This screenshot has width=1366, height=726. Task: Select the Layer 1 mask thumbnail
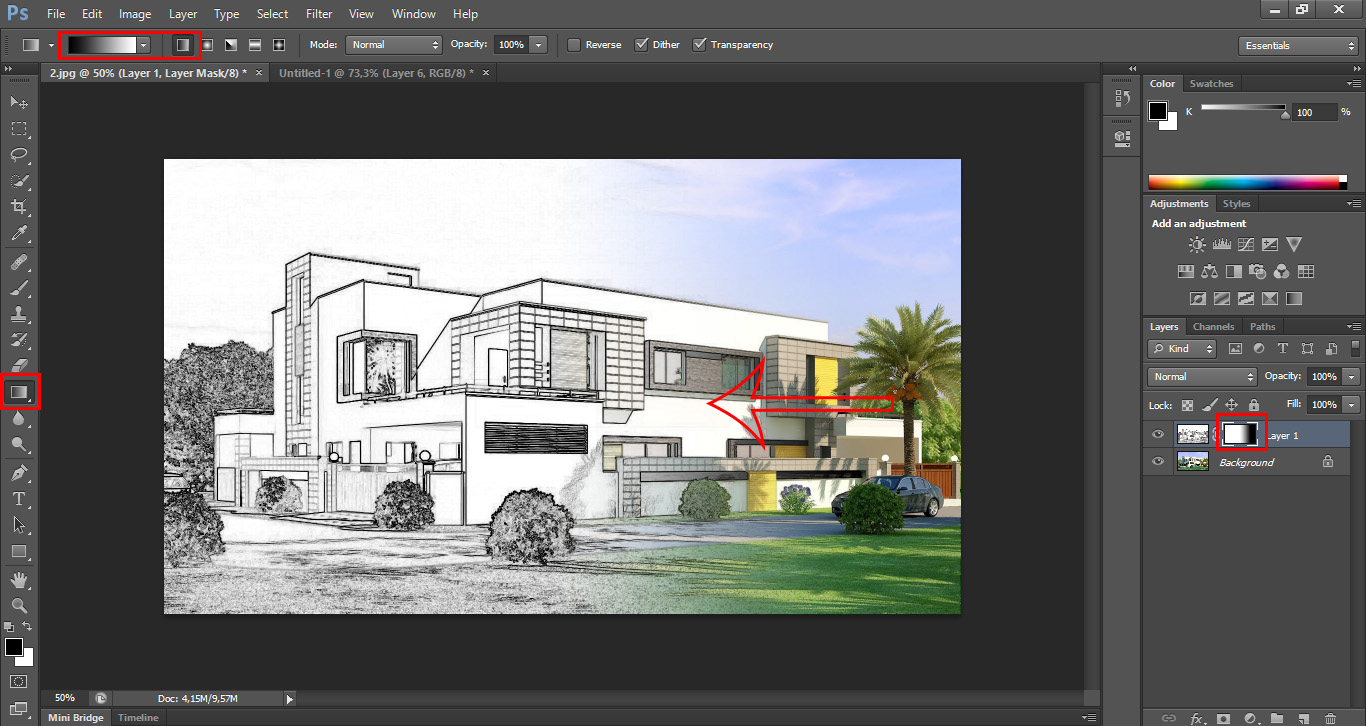tap(1241, 434)
